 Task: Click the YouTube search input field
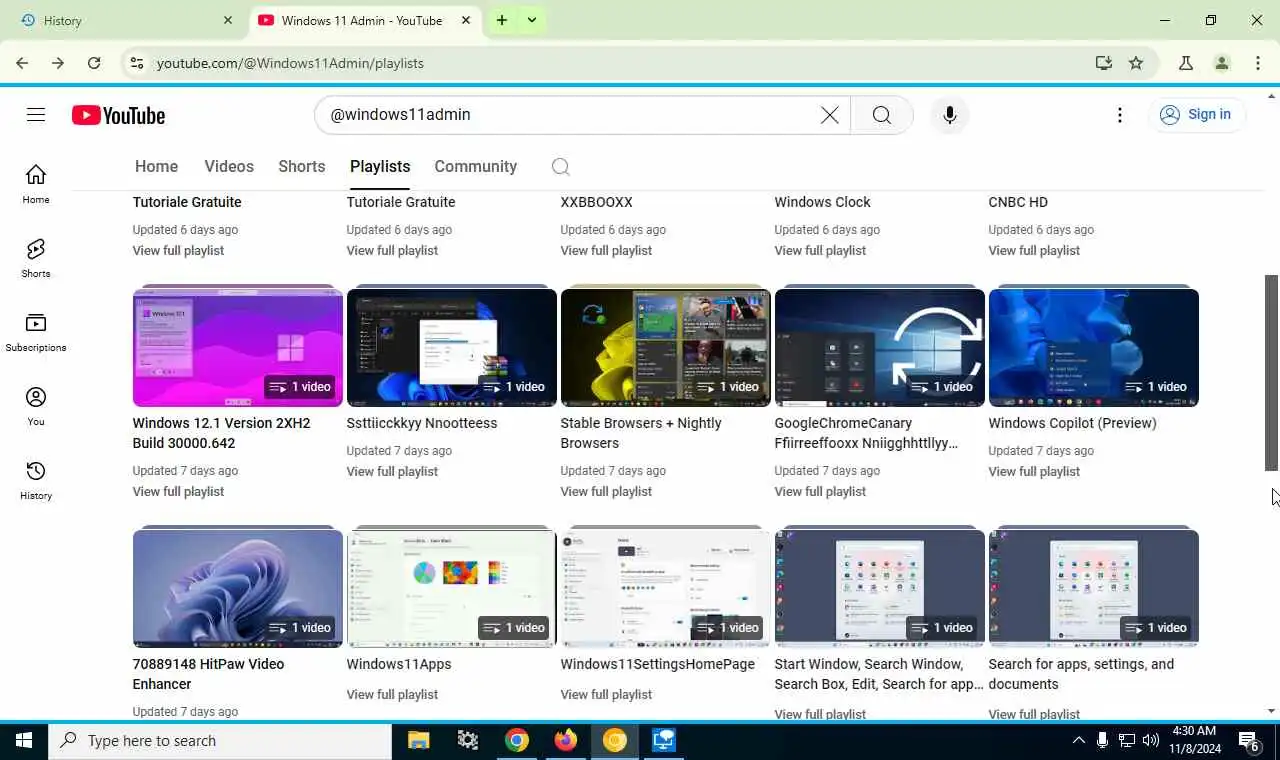tap(570, 115)
